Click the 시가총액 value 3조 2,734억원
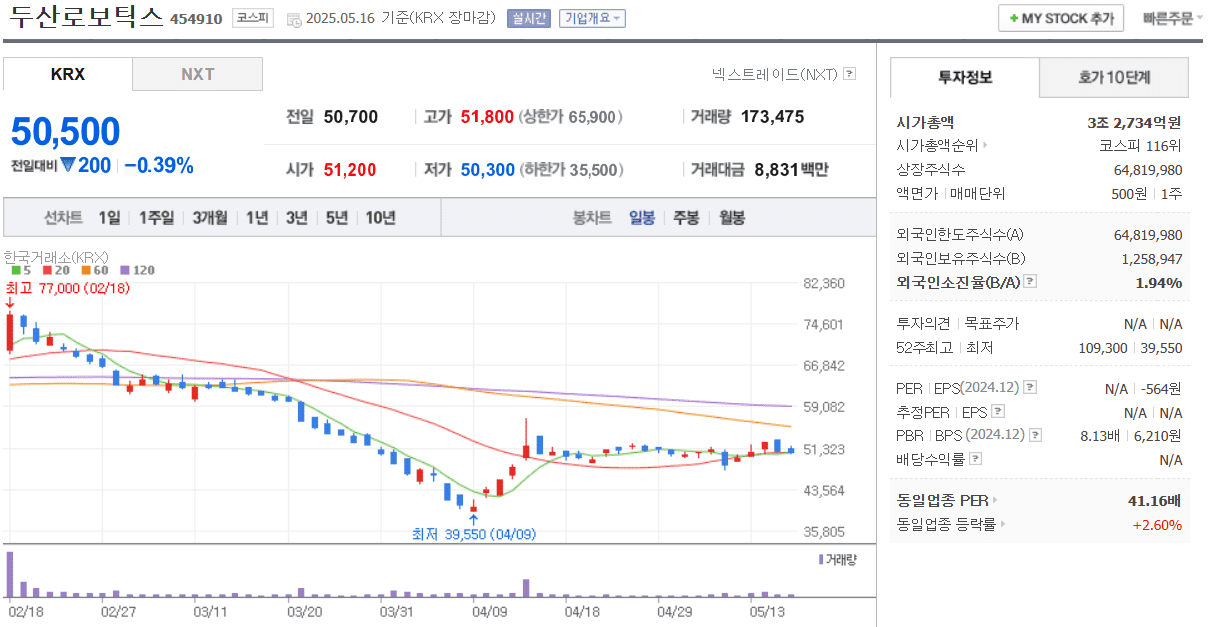Image resolution: width=1210 pixels, height=627 pixels. pyautogui.click(x=1134, y=122)
